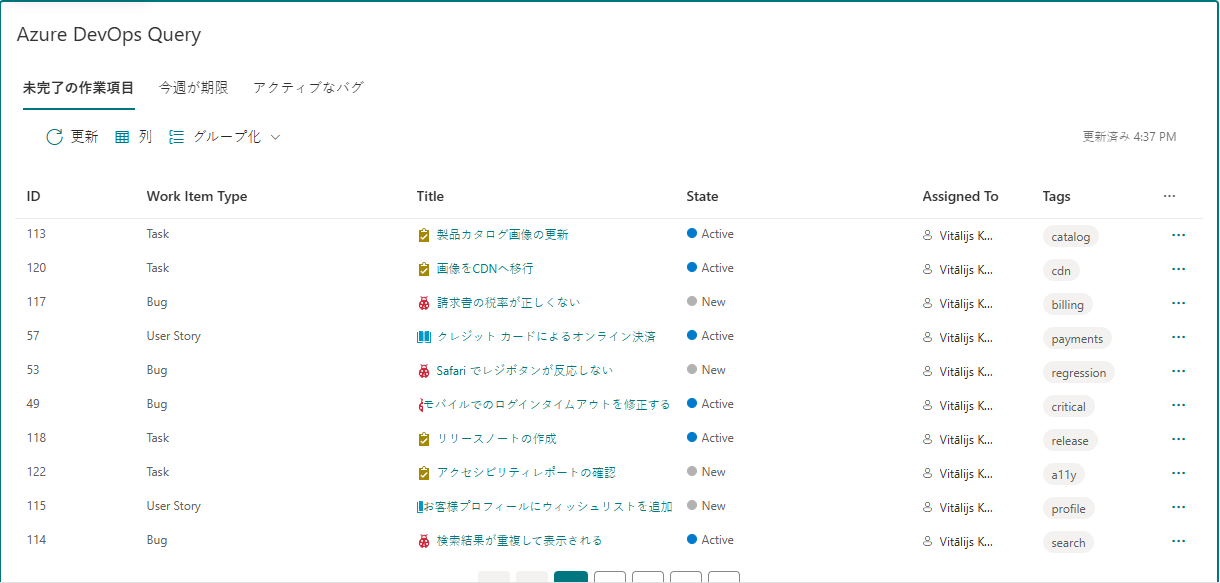Open bug Safari でレジボタンが反応しない

(x=525, y=371)
